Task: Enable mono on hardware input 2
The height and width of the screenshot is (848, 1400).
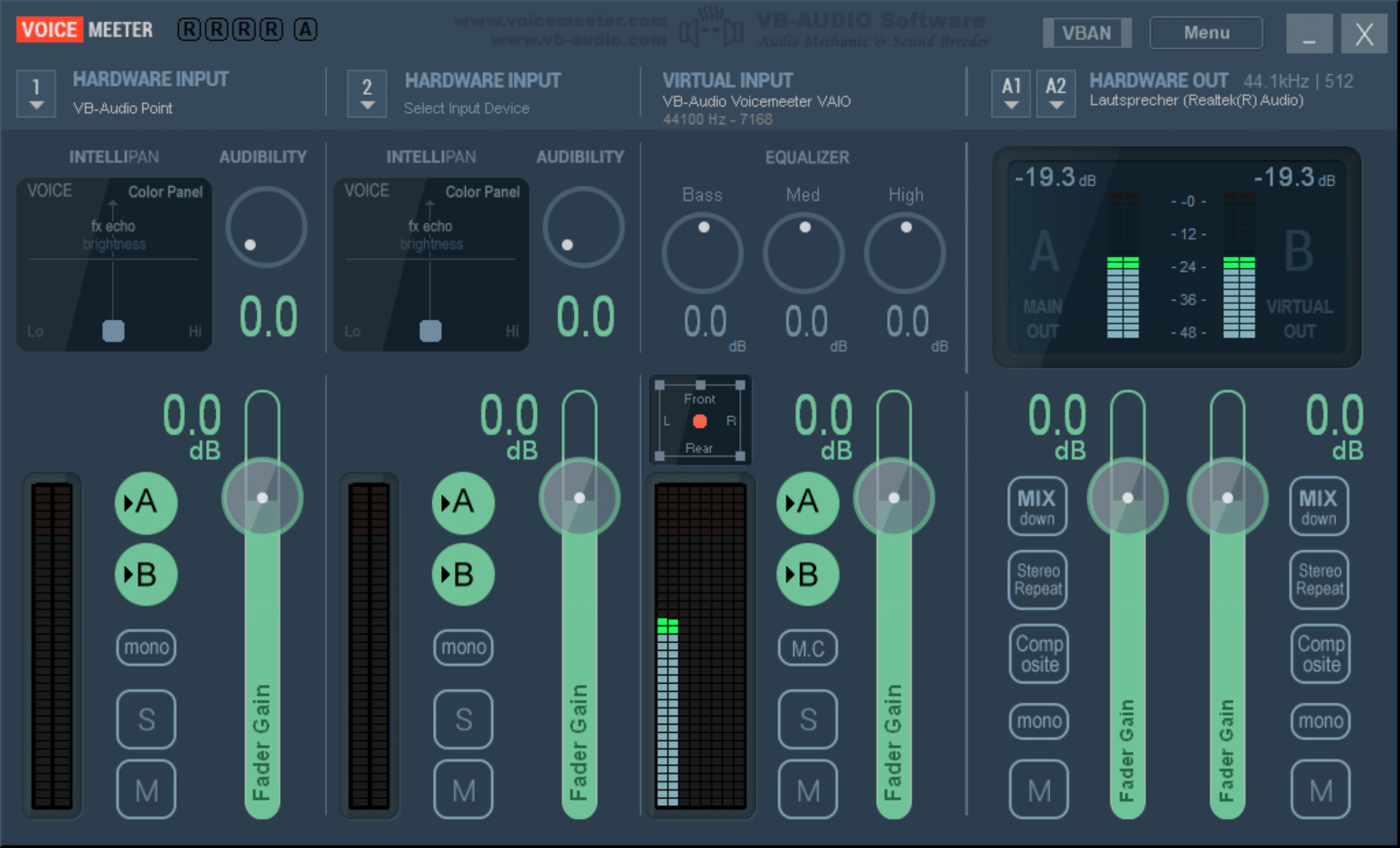Action: [463, 647]
